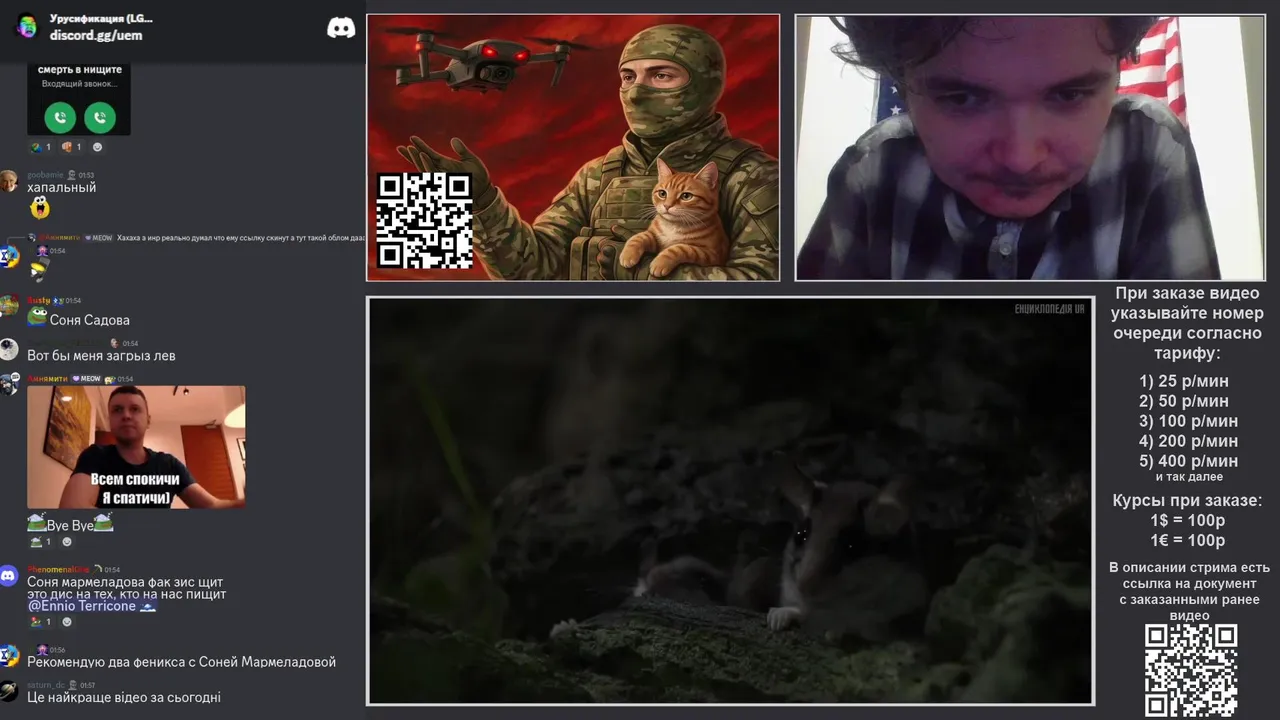Click the soldier with cat artwork
This screenshot has width=1280, height=720.
(573, 147)
